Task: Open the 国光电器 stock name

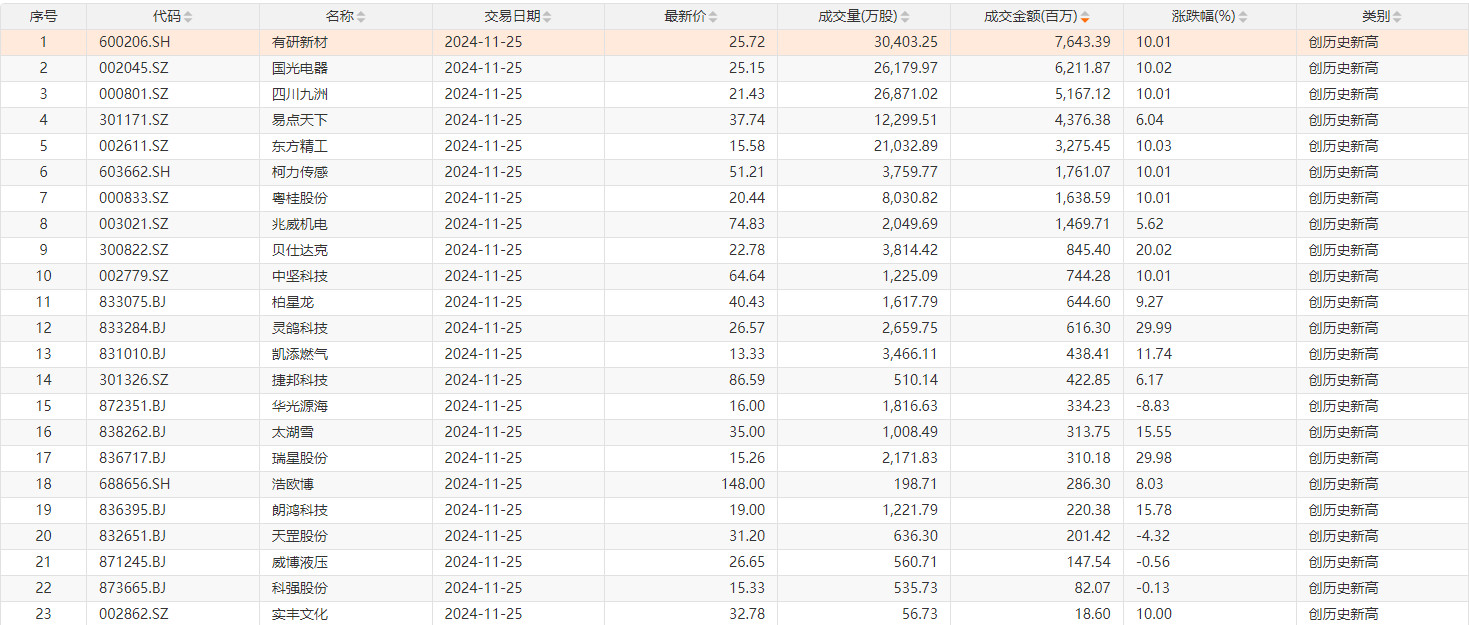Action: pos(300,68)
